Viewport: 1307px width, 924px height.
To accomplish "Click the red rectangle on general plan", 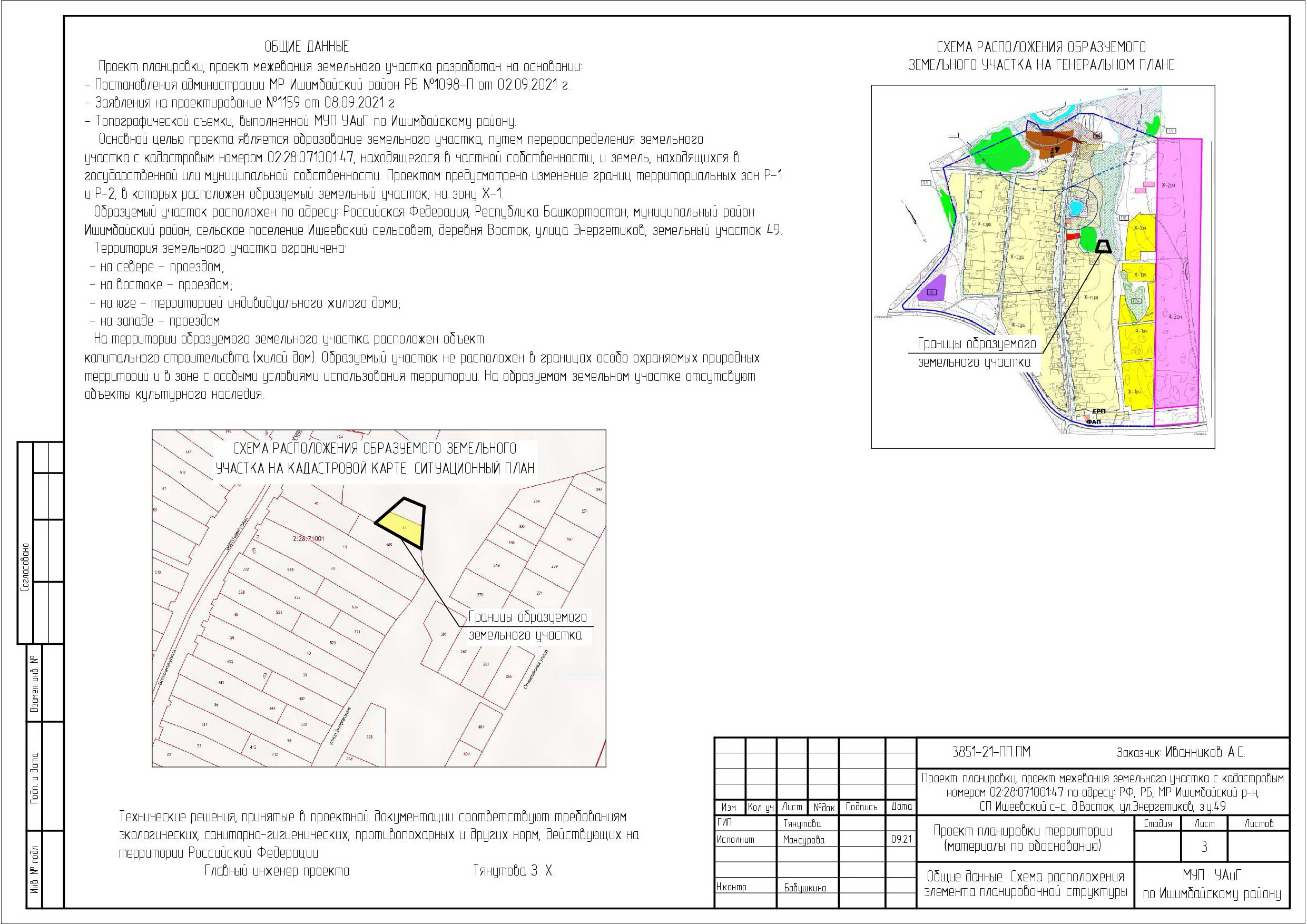I will 1073,236.
